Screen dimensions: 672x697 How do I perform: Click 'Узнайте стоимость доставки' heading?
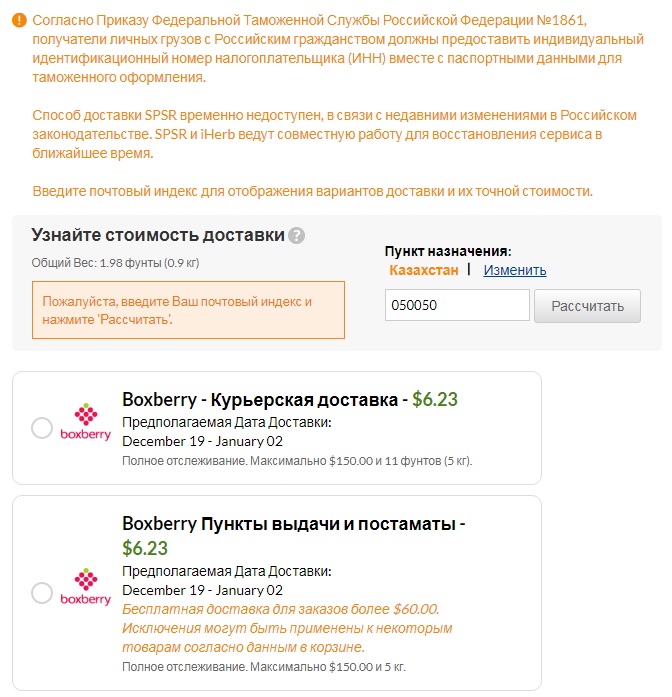click(158, 236)
